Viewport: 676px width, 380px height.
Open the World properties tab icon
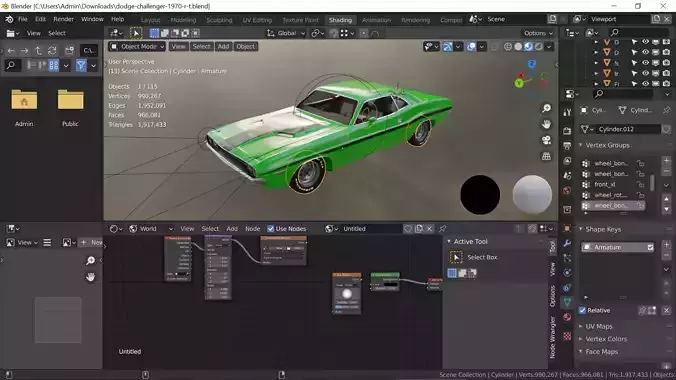567,191
